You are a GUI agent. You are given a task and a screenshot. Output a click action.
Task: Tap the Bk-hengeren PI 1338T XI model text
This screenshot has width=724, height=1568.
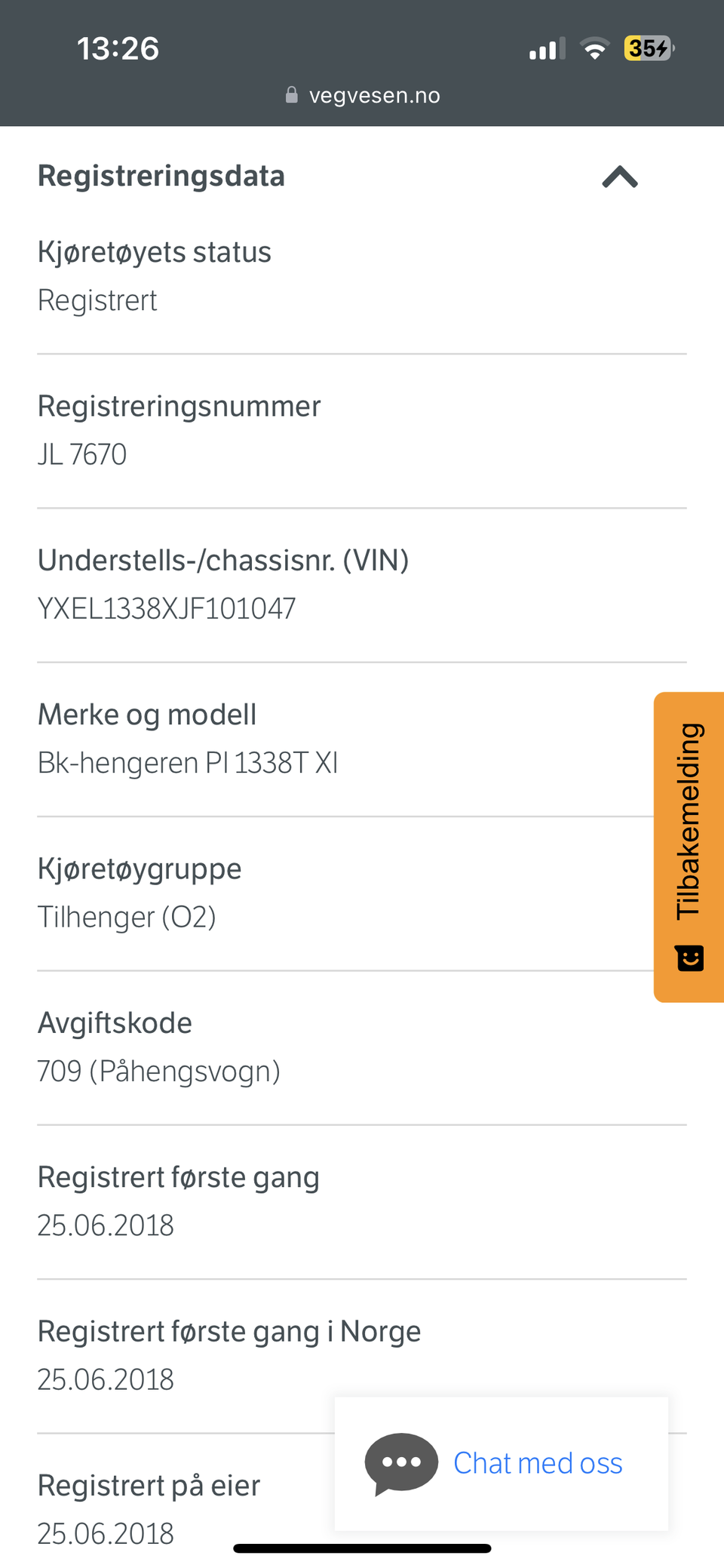188,763
